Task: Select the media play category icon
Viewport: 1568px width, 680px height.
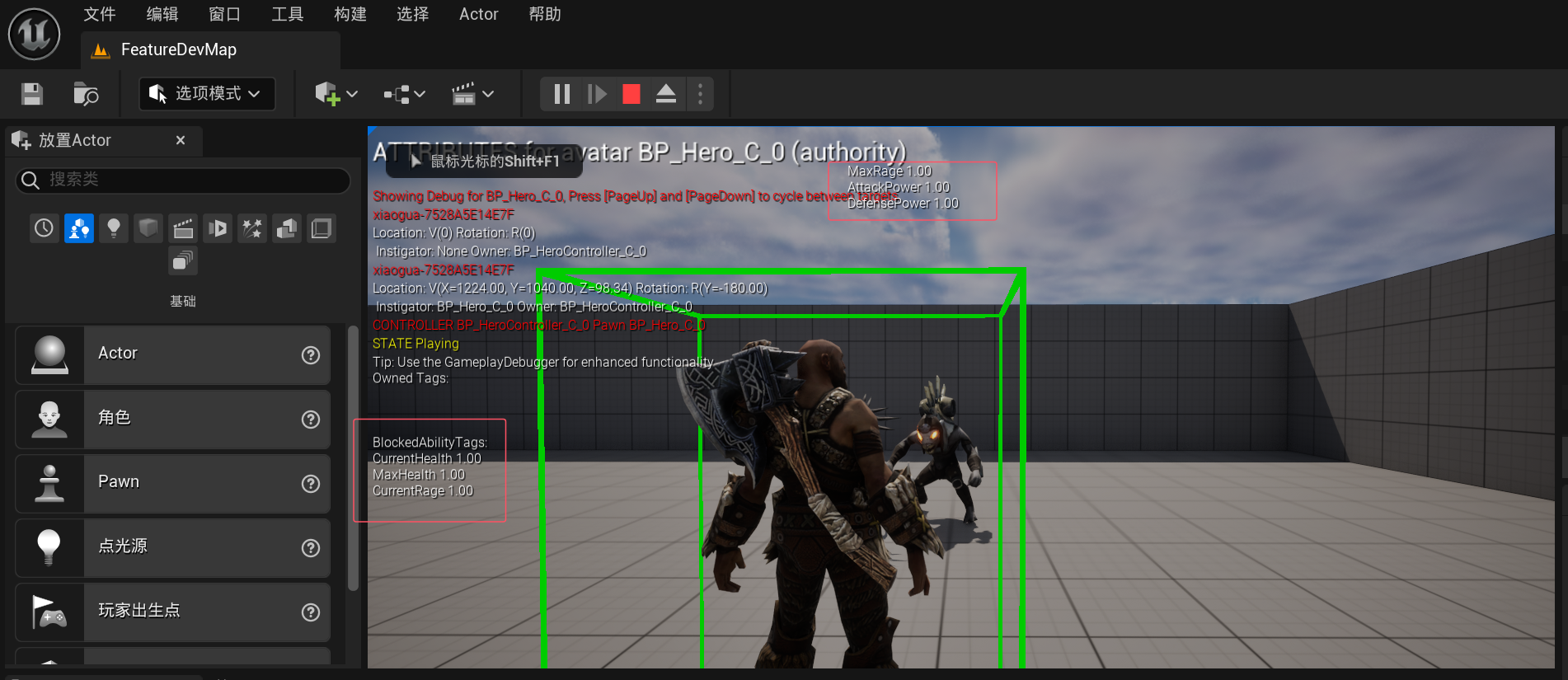Action: click(x=218, y=227)
